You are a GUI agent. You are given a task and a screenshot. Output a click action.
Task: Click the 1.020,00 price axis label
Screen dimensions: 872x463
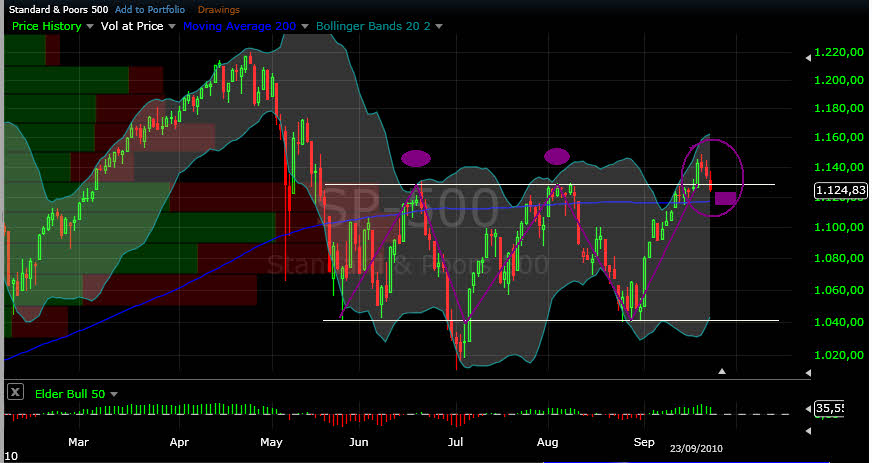(839, 355)
